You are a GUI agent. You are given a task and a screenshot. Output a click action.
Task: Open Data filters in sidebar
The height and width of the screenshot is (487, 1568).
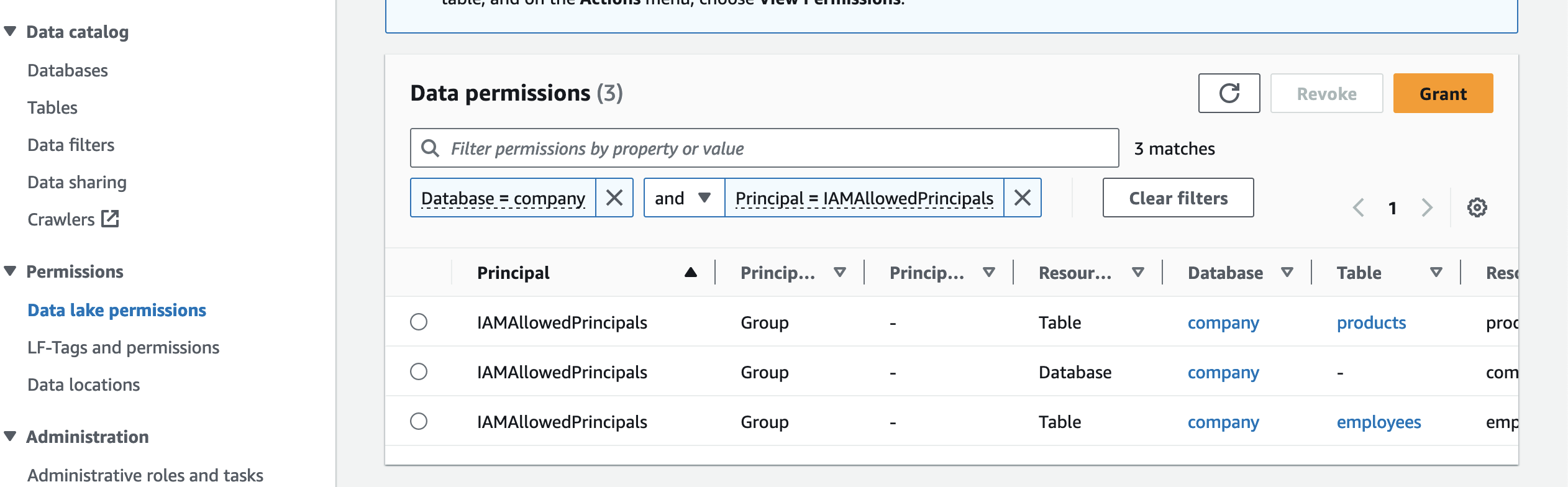(71, 145)
